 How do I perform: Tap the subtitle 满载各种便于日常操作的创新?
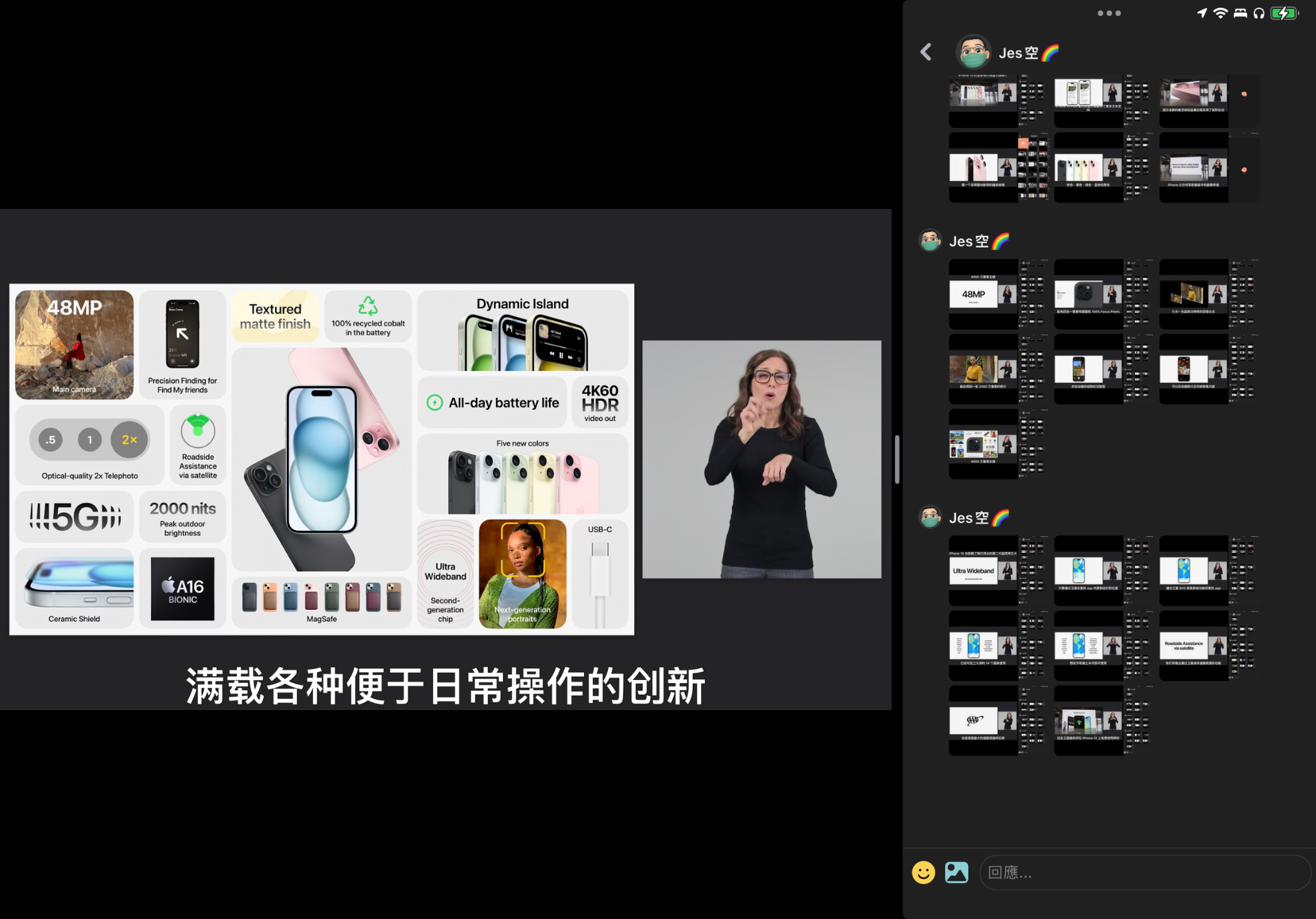pyautogui.click(x=445, y=686)
